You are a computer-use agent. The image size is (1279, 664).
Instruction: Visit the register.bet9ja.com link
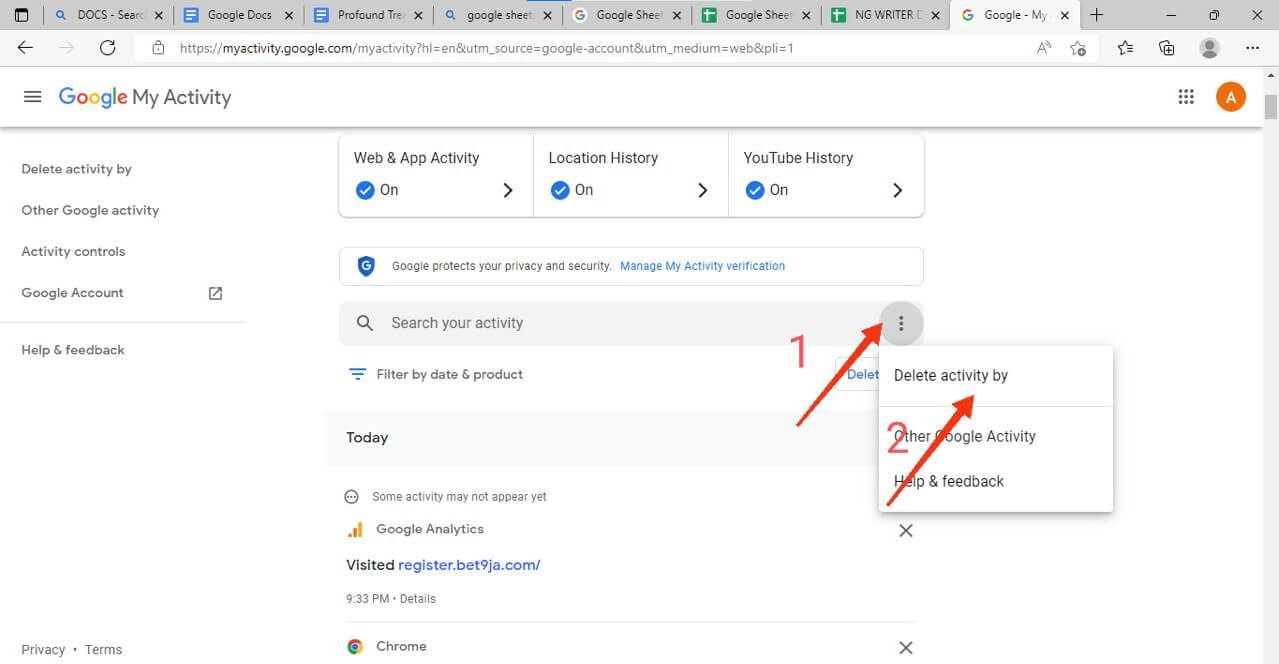(x=469, y=564)
